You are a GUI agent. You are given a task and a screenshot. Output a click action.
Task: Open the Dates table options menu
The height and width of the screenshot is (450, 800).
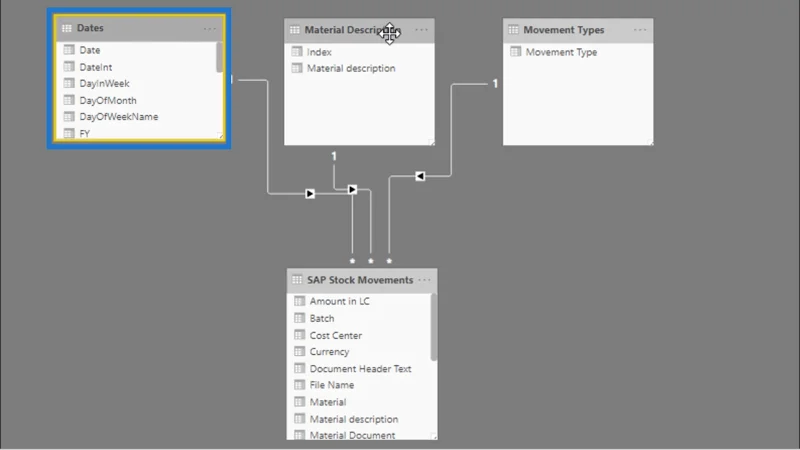[210, 29]
